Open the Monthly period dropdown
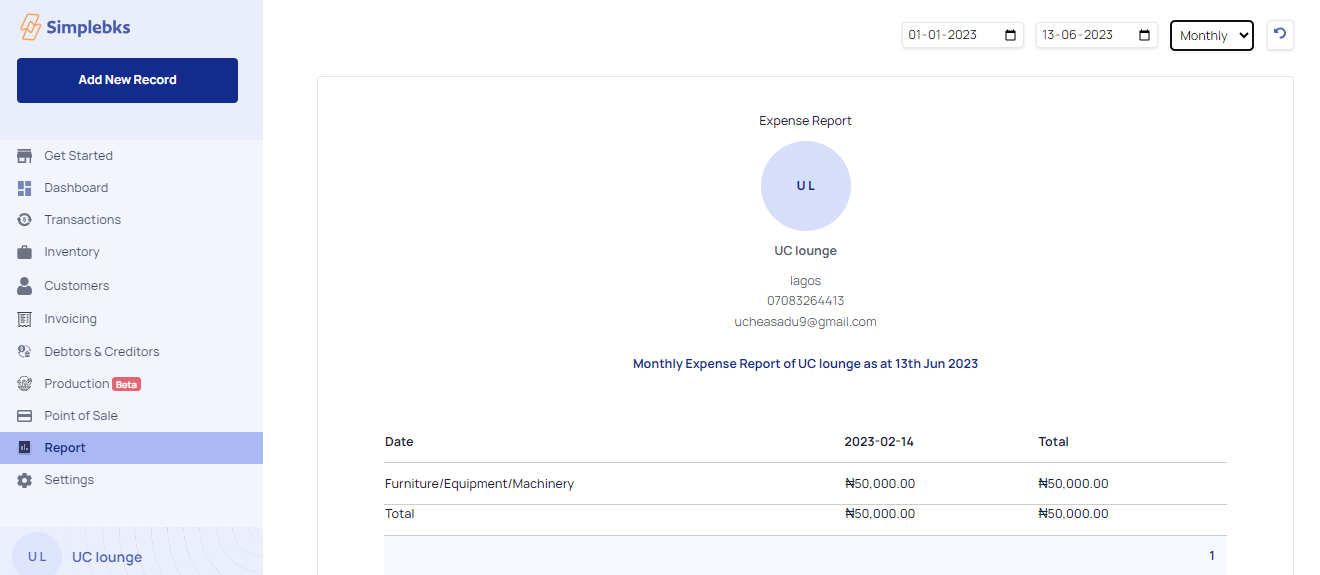This screenshot has height=575, width=1320. (1212, 35)
